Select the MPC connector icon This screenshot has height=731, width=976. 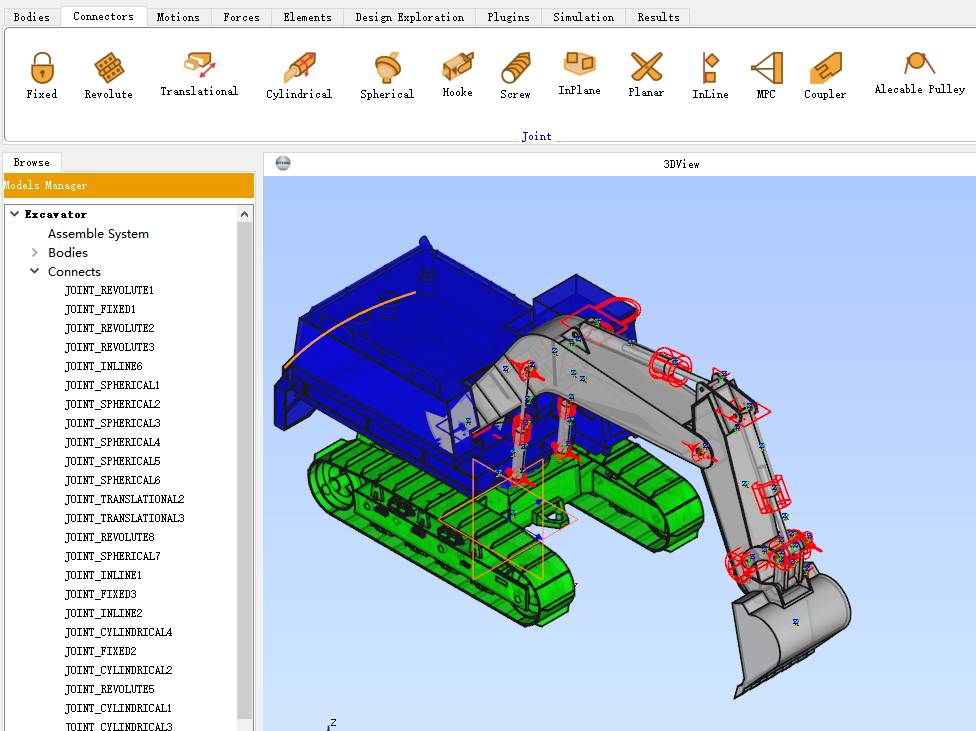click(x=766, y=75)
